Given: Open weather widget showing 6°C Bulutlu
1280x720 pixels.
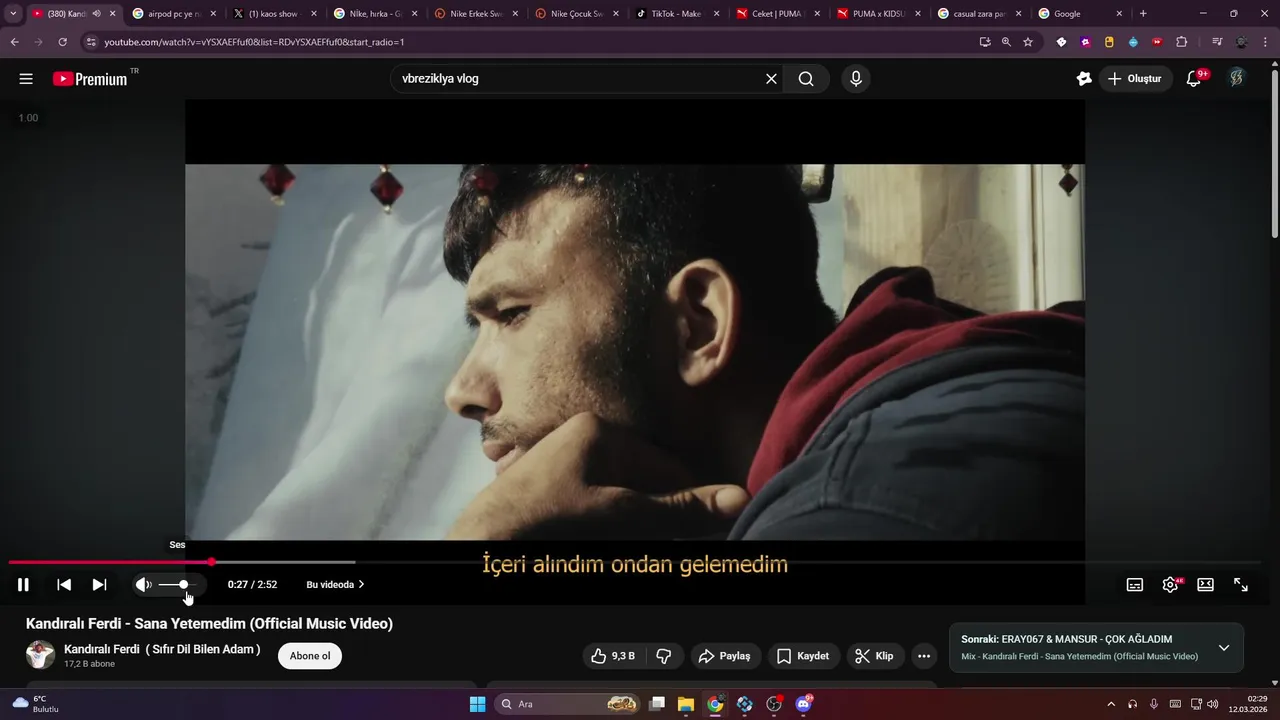Looking at the screenshot, I should coord(35,704).
